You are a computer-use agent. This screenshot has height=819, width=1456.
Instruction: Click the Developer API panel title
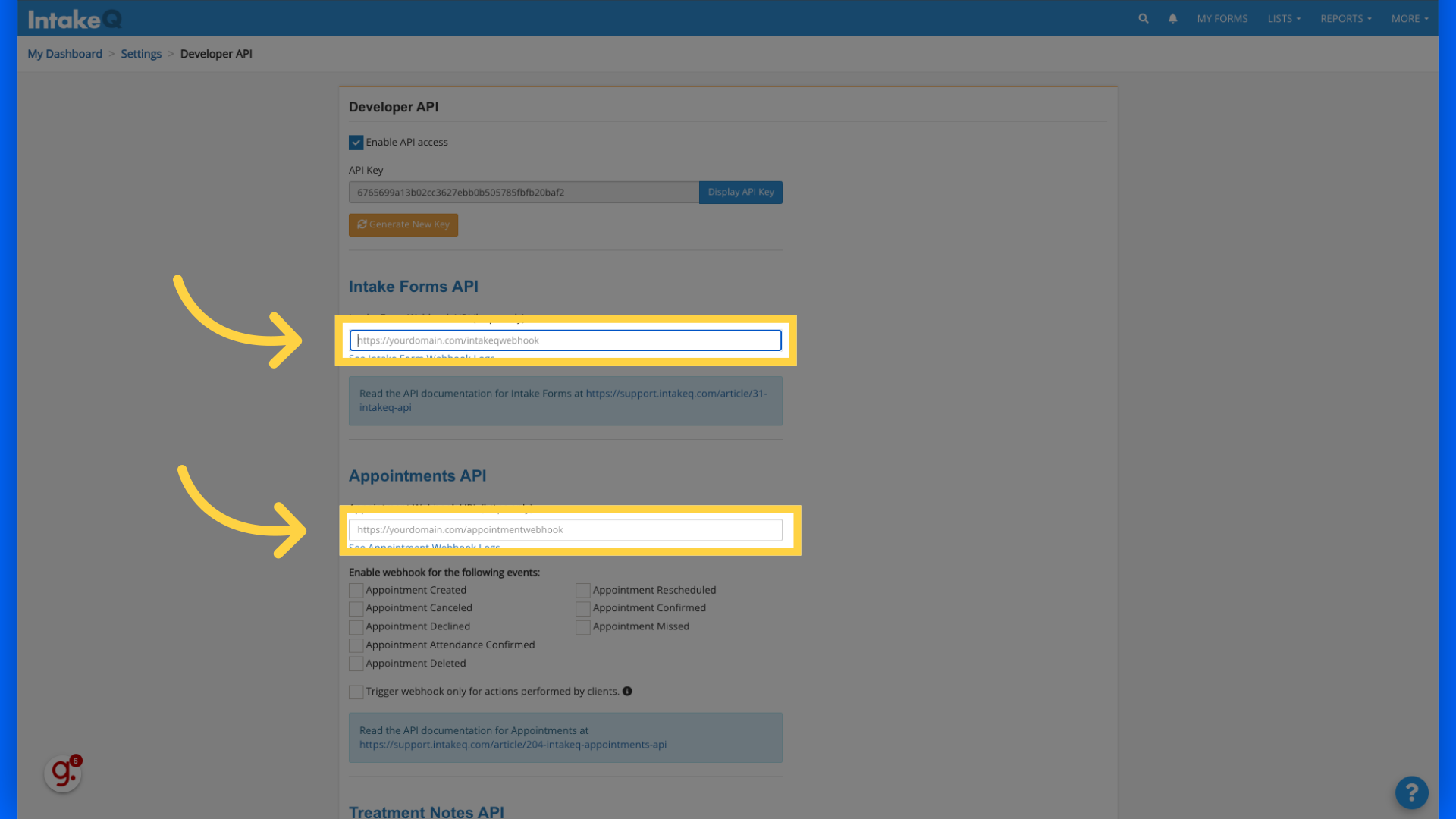[394, 107]
